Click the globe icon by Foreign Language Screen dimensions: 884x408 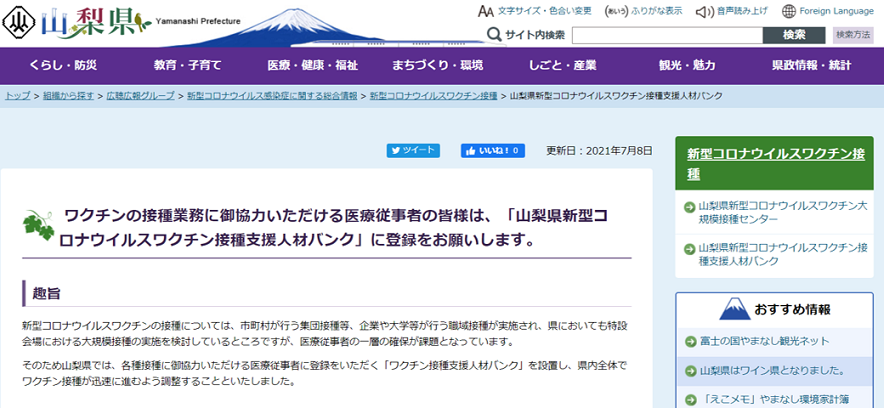pyautogui.click(x=789, y=11)
